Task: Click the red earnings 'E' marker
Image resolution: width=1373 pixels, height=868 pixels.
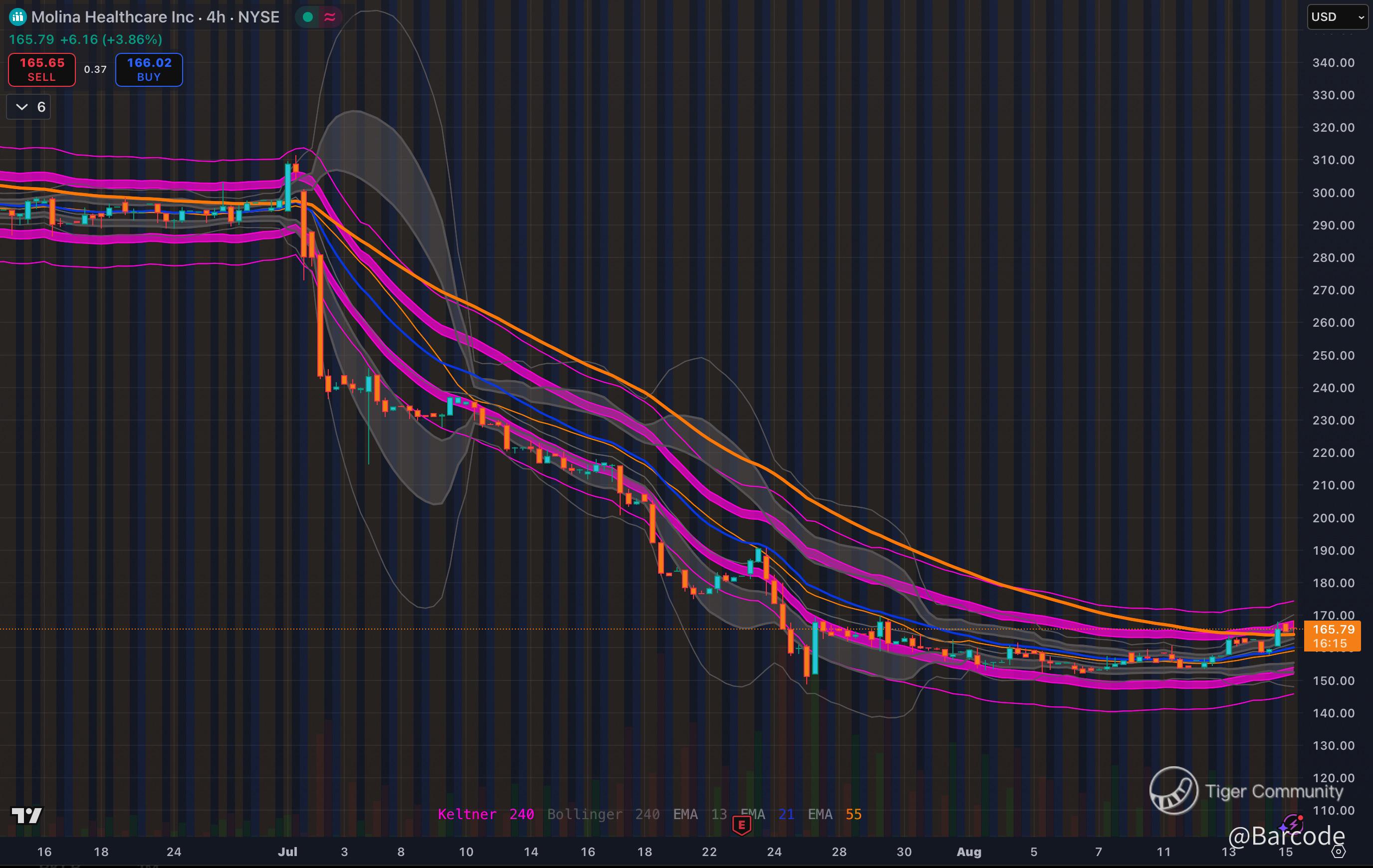Action: pyautogui.click(x=741, y=825)
